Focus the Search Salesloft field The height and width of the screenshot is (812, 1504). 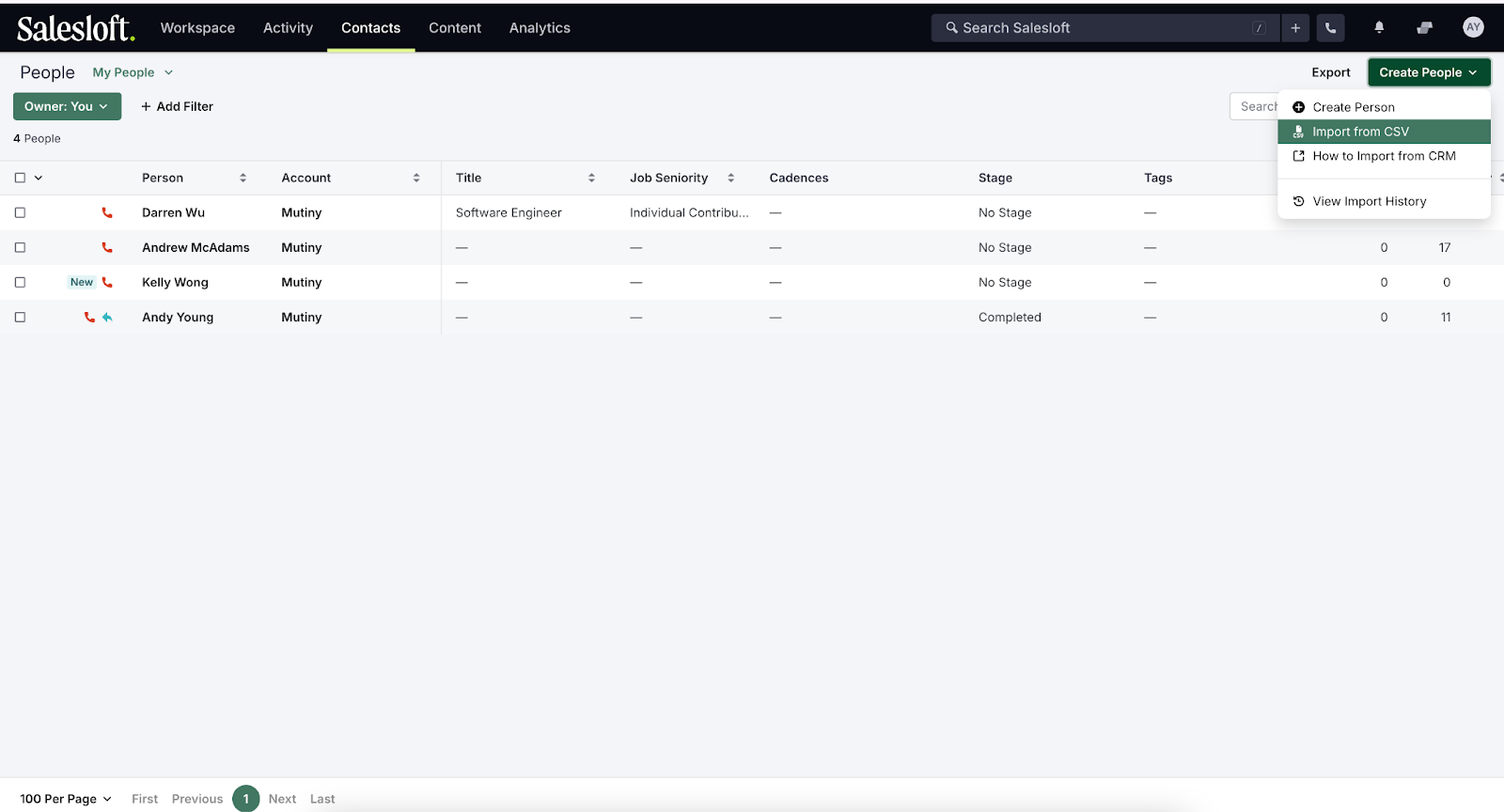(1105, 28)
